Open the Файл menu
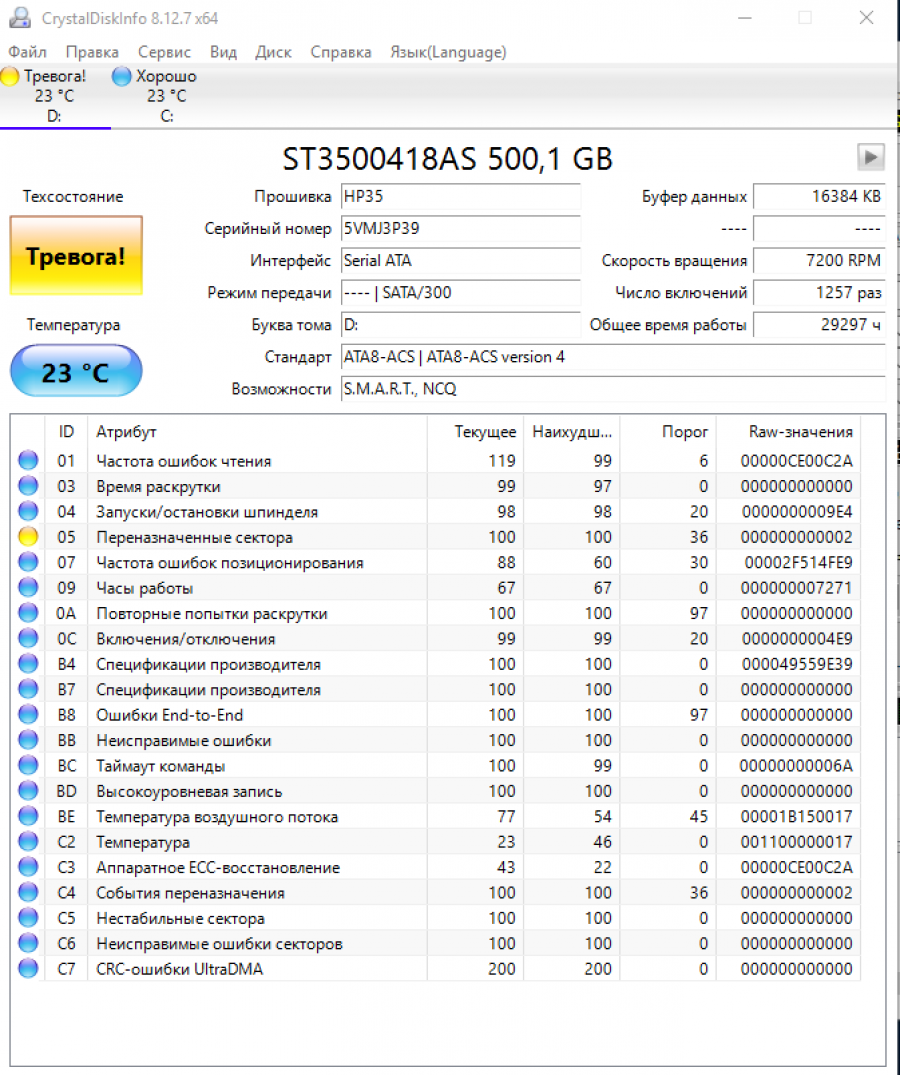 click(x=27, y=52)
